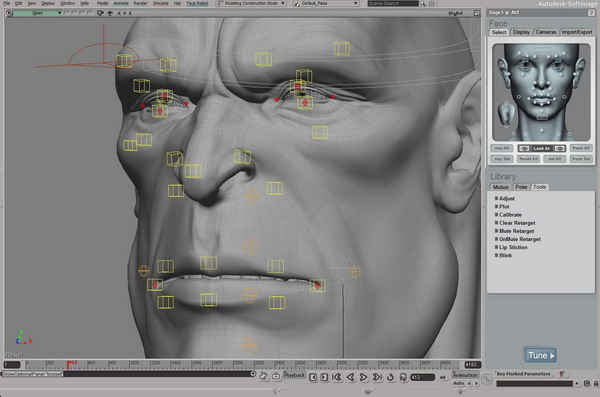Viewport: 600px width, 397px height.
Task: Click the key icon left of Key Marked Parameters
Action: pyautogui.click(x=486, y=379)
